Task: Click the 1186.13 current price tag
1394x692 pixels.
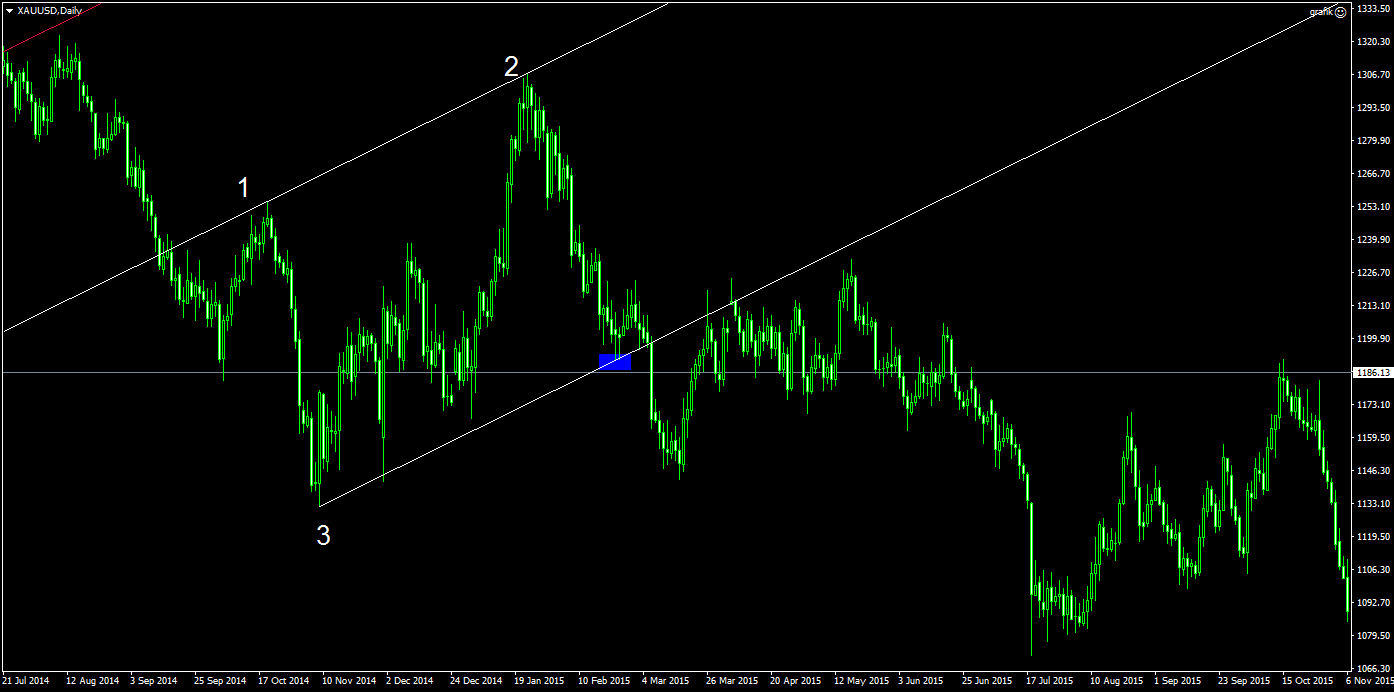Action: click(x=1373, y=372)
